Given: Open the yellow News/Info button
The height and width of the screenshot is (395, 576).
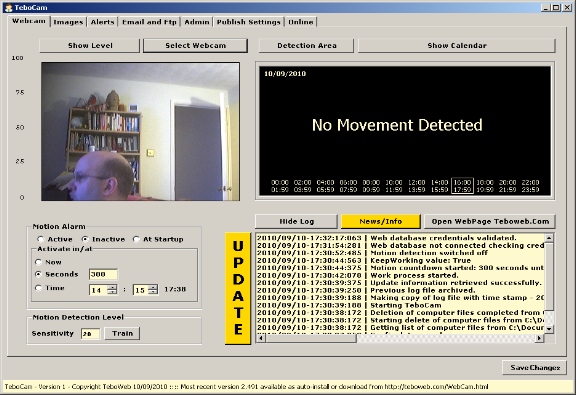Looking at the screenshot, I should pos(381,221).
